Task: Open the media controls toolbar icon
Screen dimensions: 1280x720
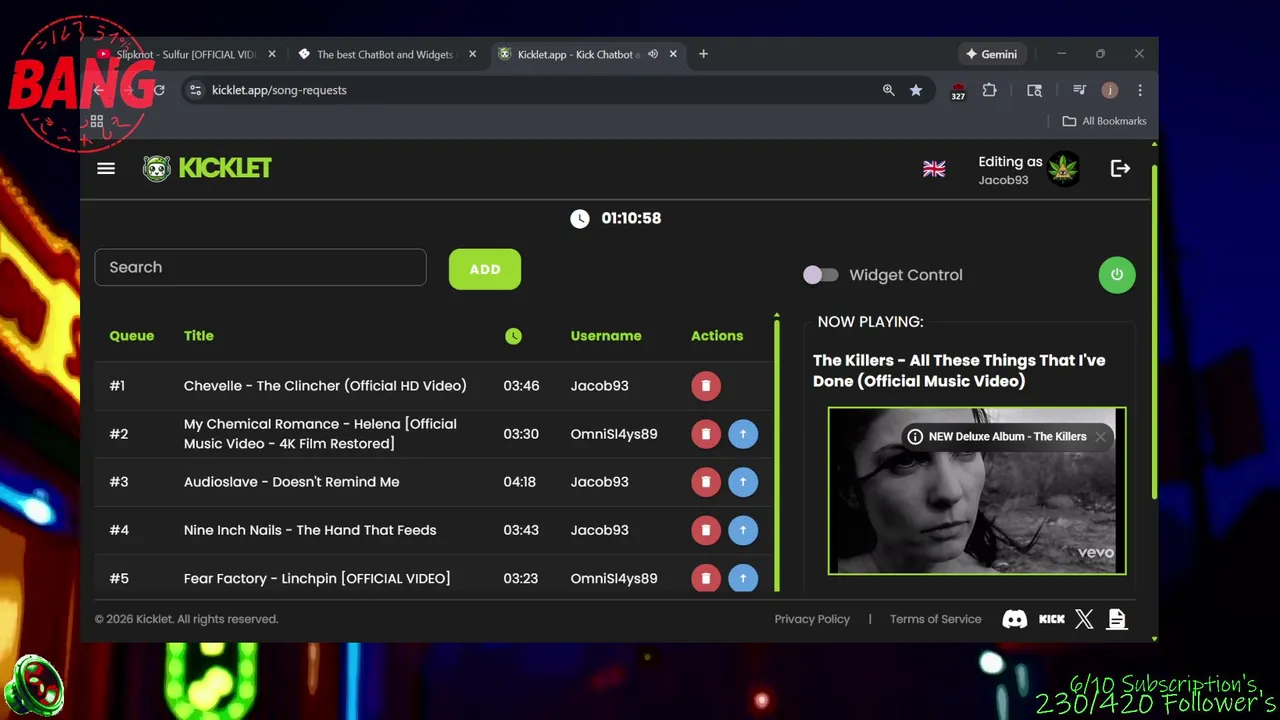Action: pyautogui.click(x=1079, y=90)
